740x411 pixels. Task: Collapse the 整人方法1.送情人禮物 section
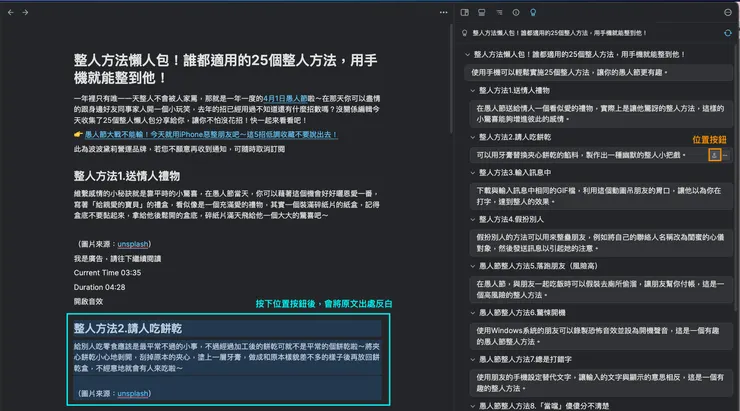click(x=472, y=90)
